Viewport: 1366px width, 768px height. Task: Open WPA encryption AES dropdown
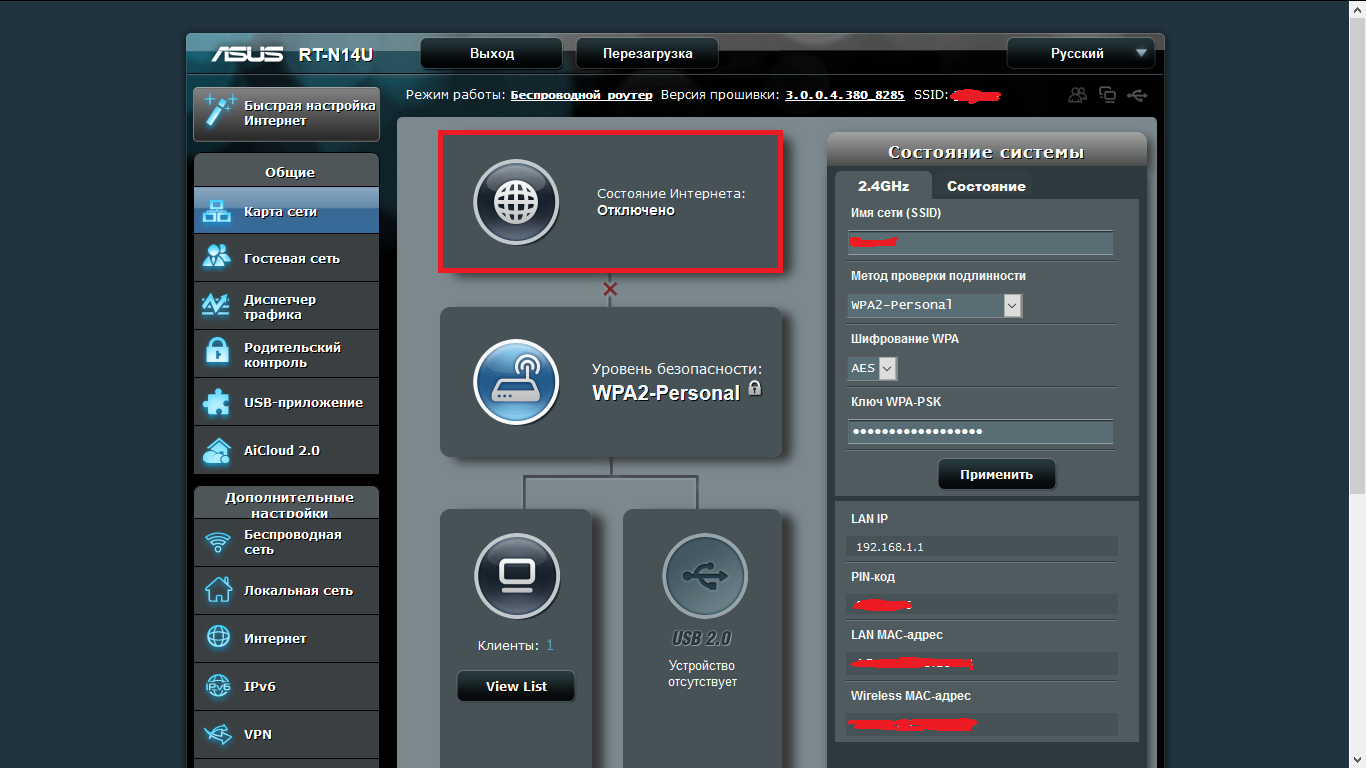(x=873, y=368)
